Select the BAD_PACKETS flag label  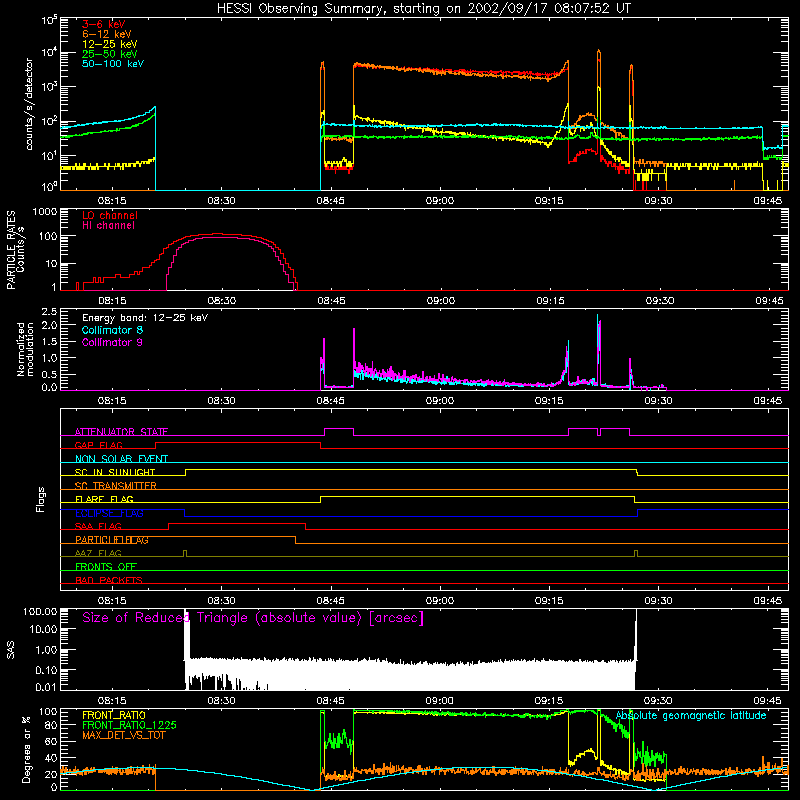[109, 580]
